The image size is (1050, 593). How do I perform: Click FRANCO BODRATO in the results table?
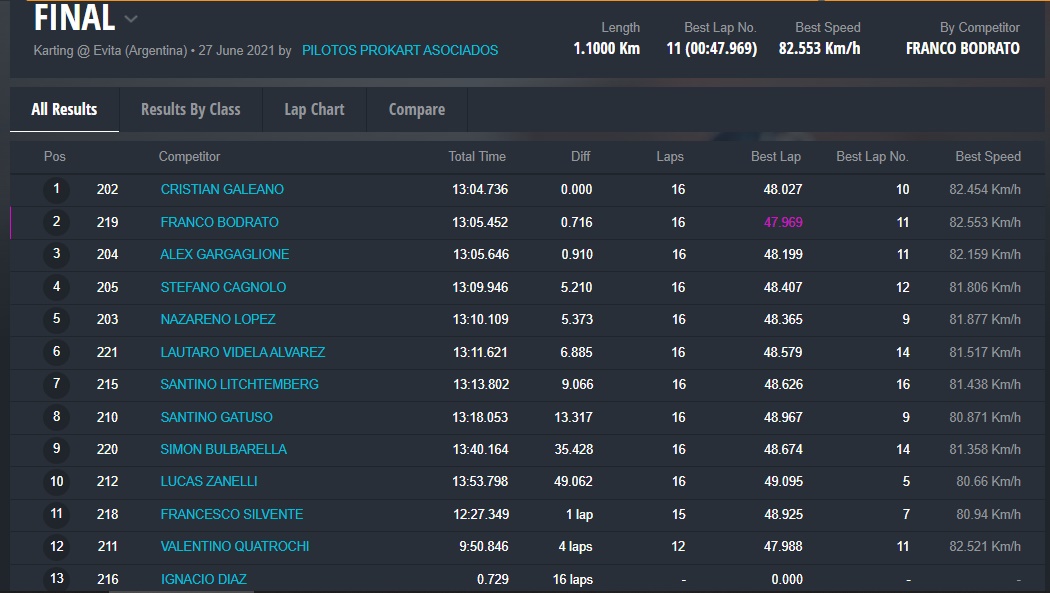point(219,222)
